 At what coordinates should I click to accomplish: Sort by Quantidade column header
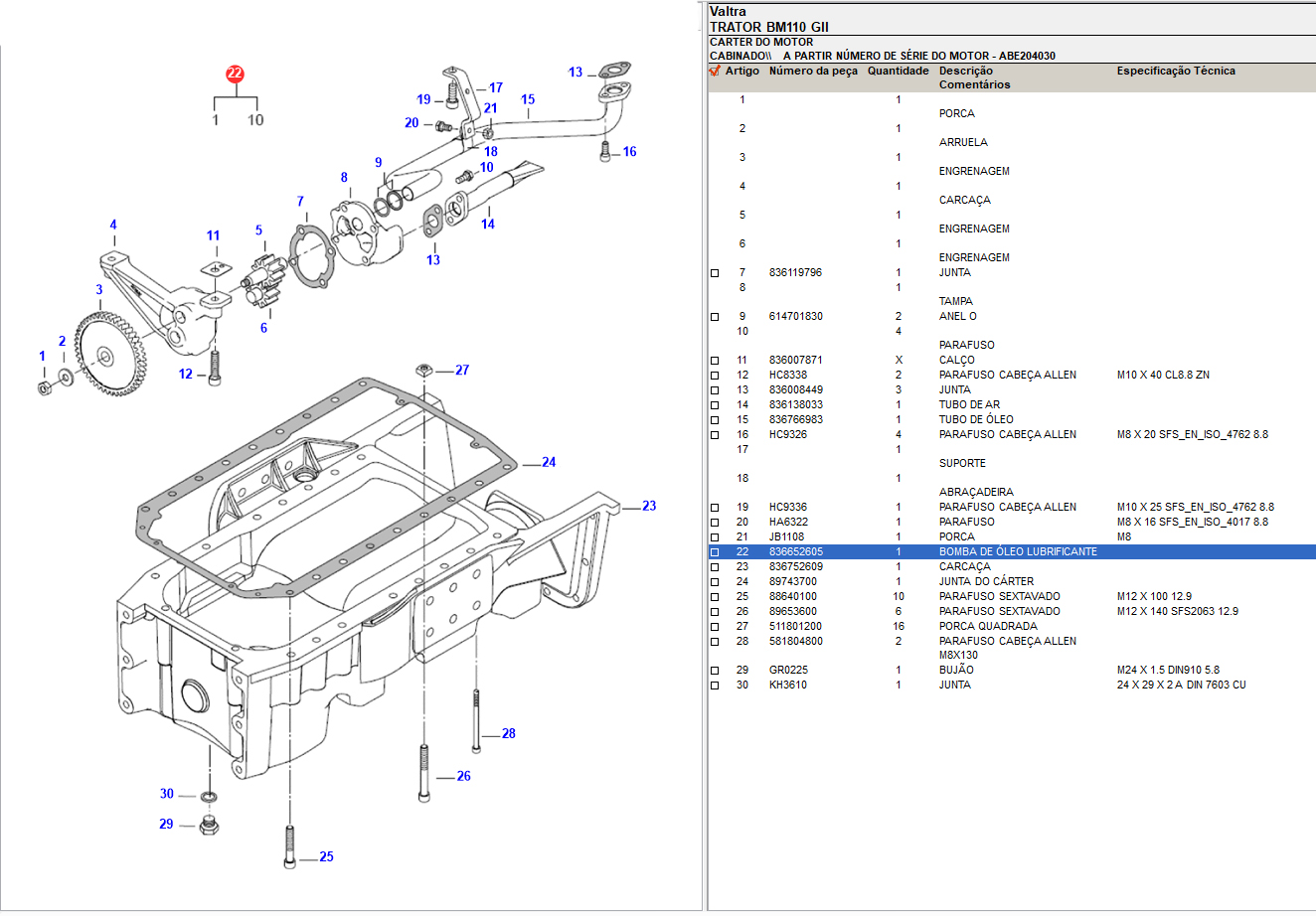[x=898, y=71]
